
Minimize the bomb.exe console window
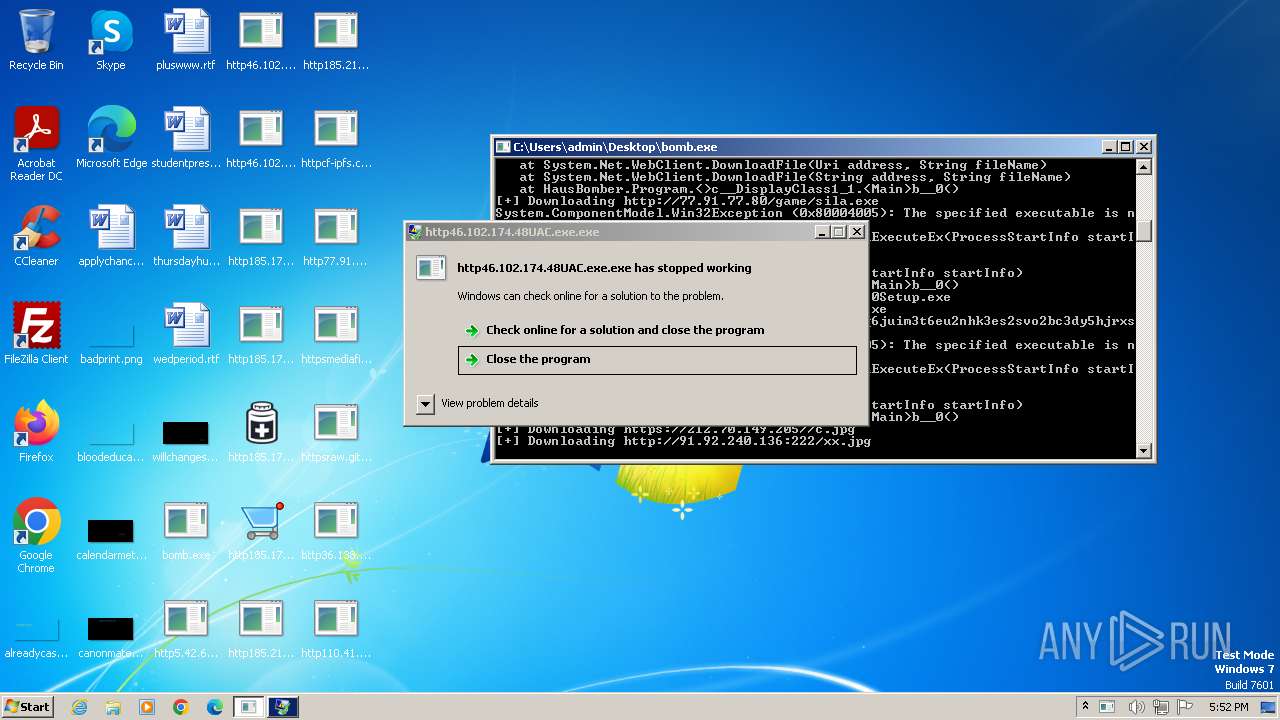[1108, 147]
